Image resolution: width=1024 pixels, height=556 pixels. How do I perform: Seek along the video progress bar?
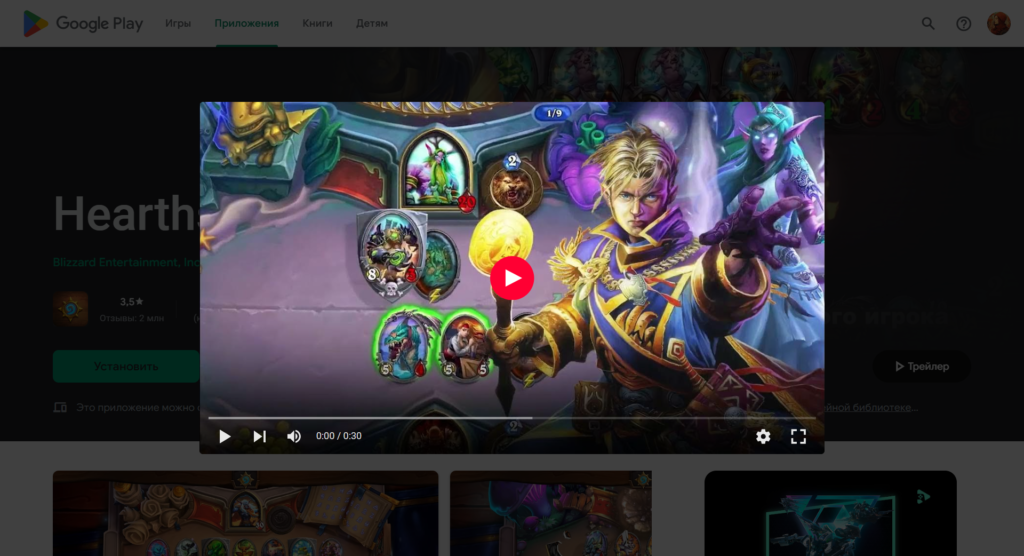click(511, 417)
